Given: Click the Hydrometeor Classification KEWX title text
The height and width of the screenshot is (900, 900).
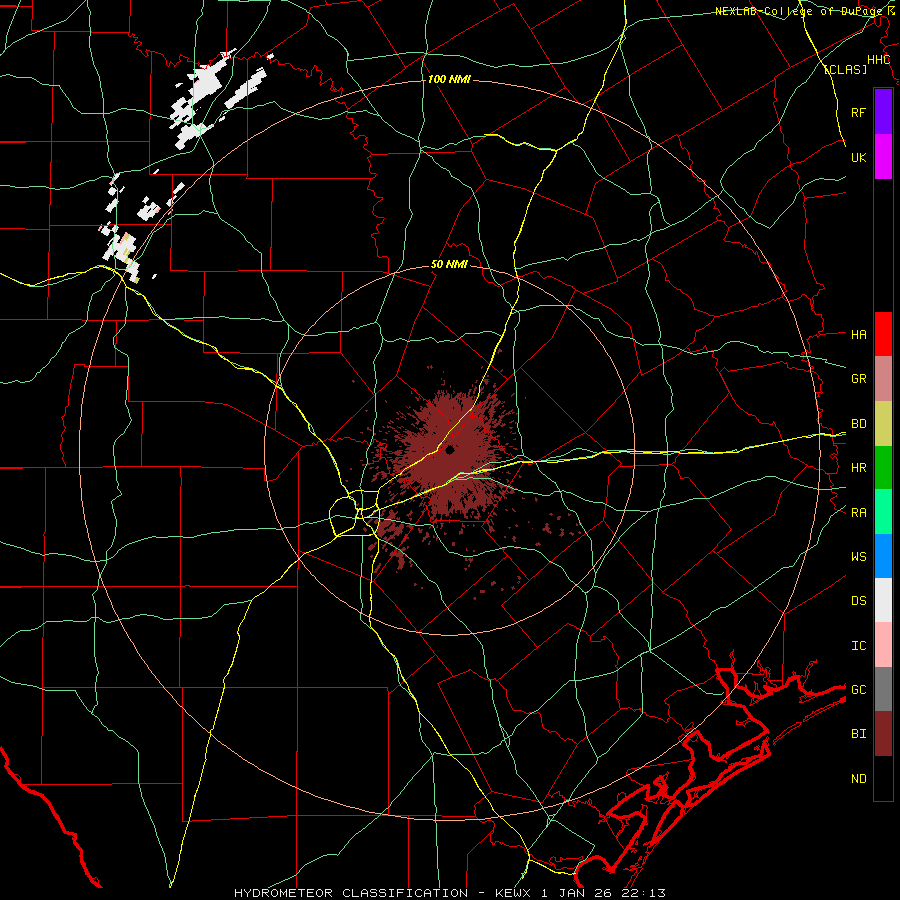Looking at the screenshot, I should coord(450,893).
